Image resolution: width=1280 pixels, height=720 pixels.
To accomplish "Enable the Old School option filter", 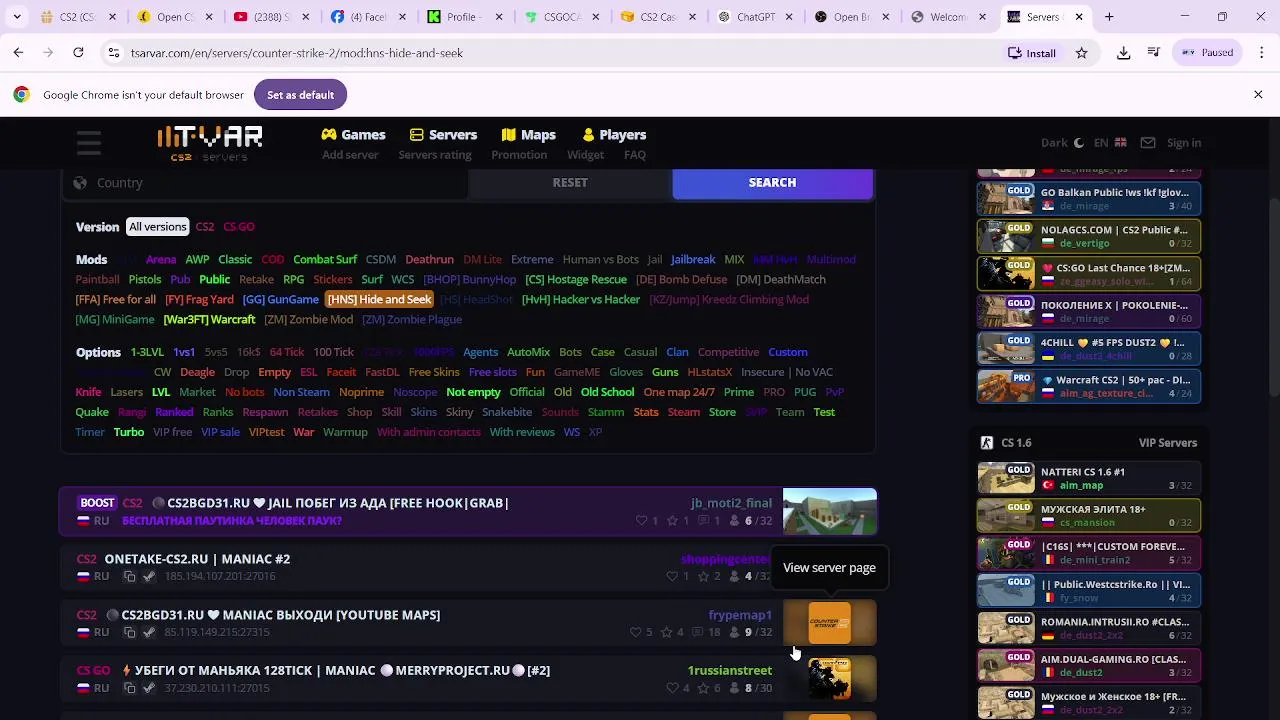I will point(608,392).
